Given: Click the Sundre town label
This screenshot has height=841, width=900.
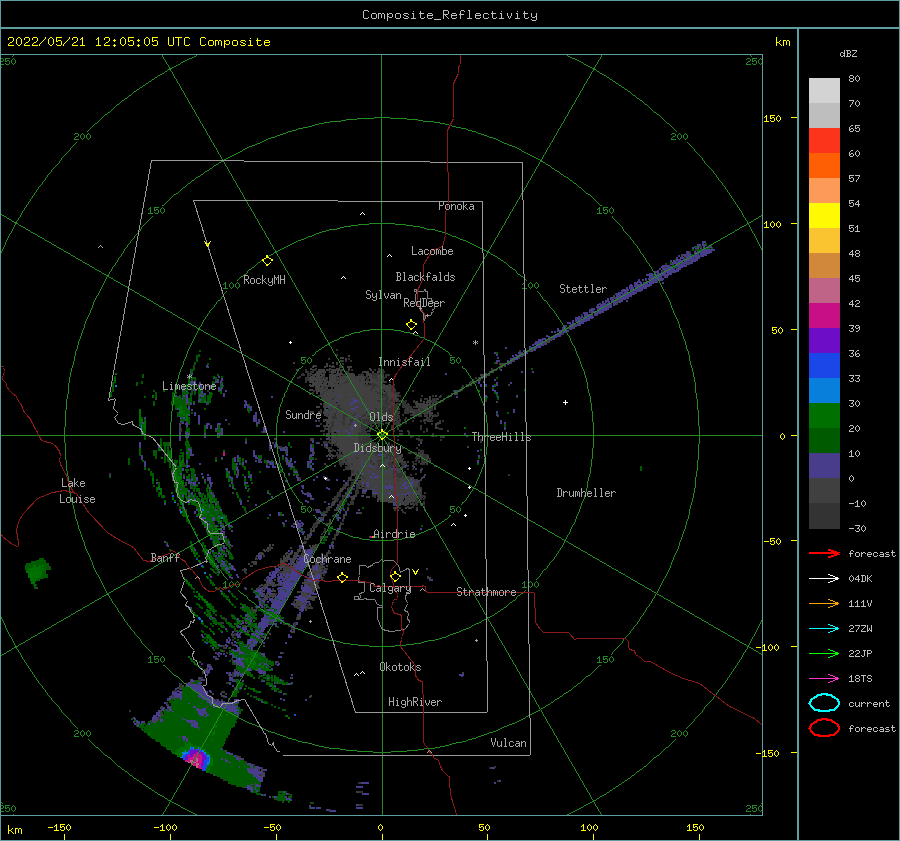Looking at the screenshot, I should [303, 414].
